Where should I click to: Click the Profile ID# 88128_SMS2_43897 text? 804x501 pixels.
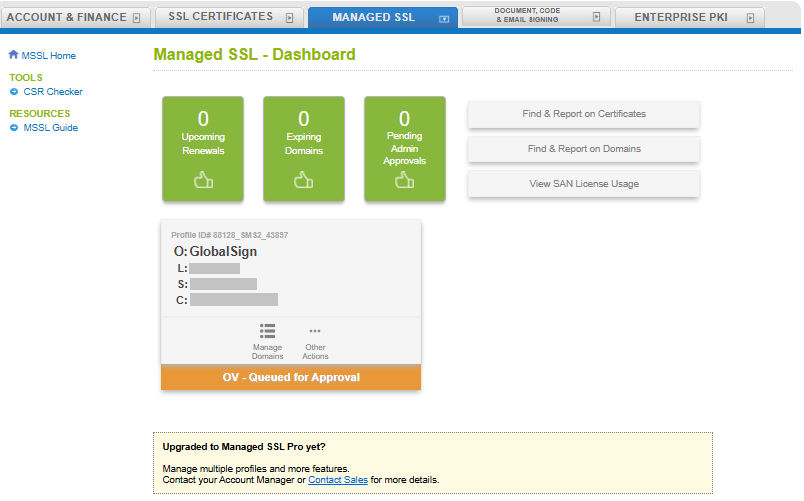pos(230,235)
